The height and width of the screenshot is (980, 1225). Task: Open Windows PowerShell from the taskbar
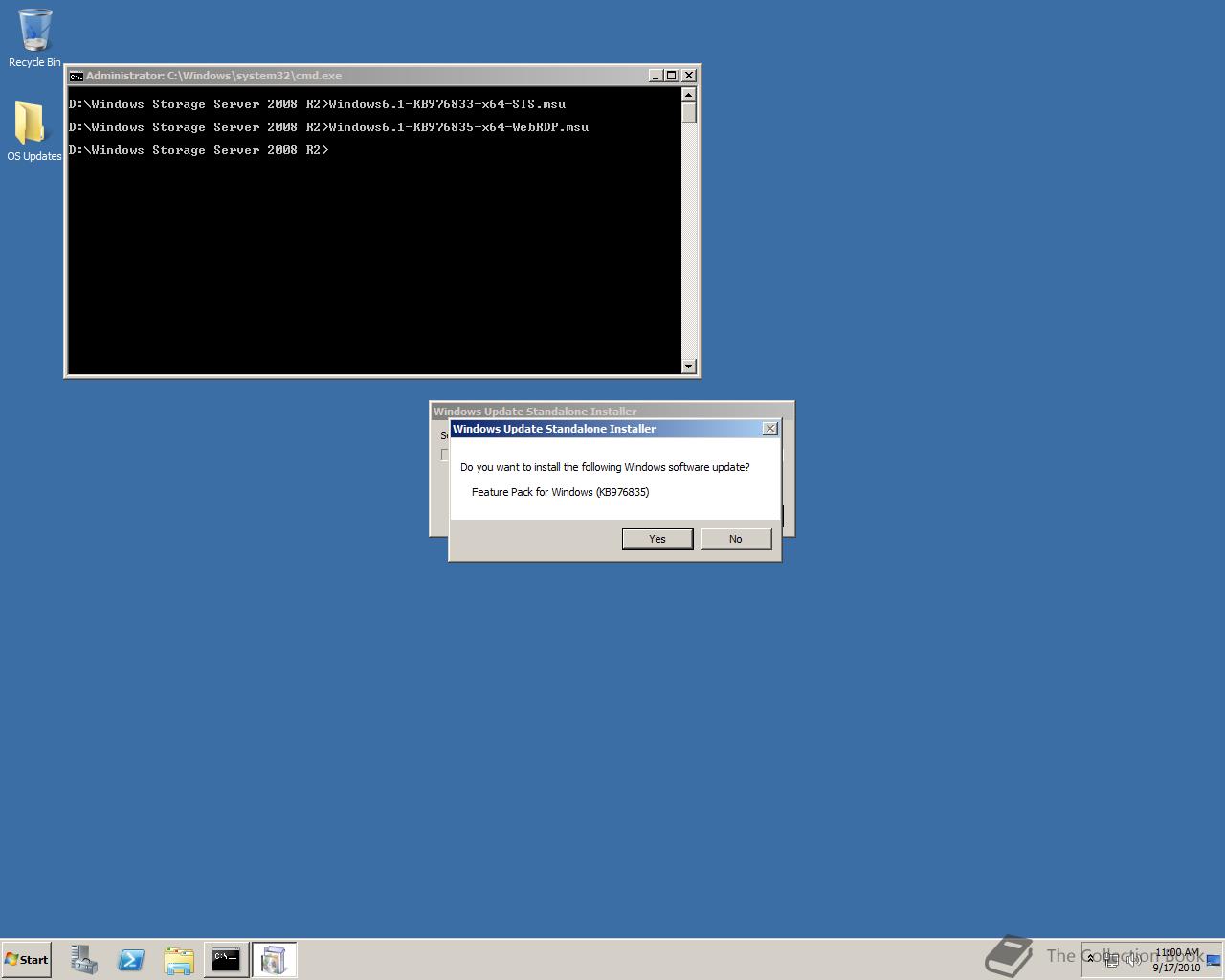coord(131,960)
